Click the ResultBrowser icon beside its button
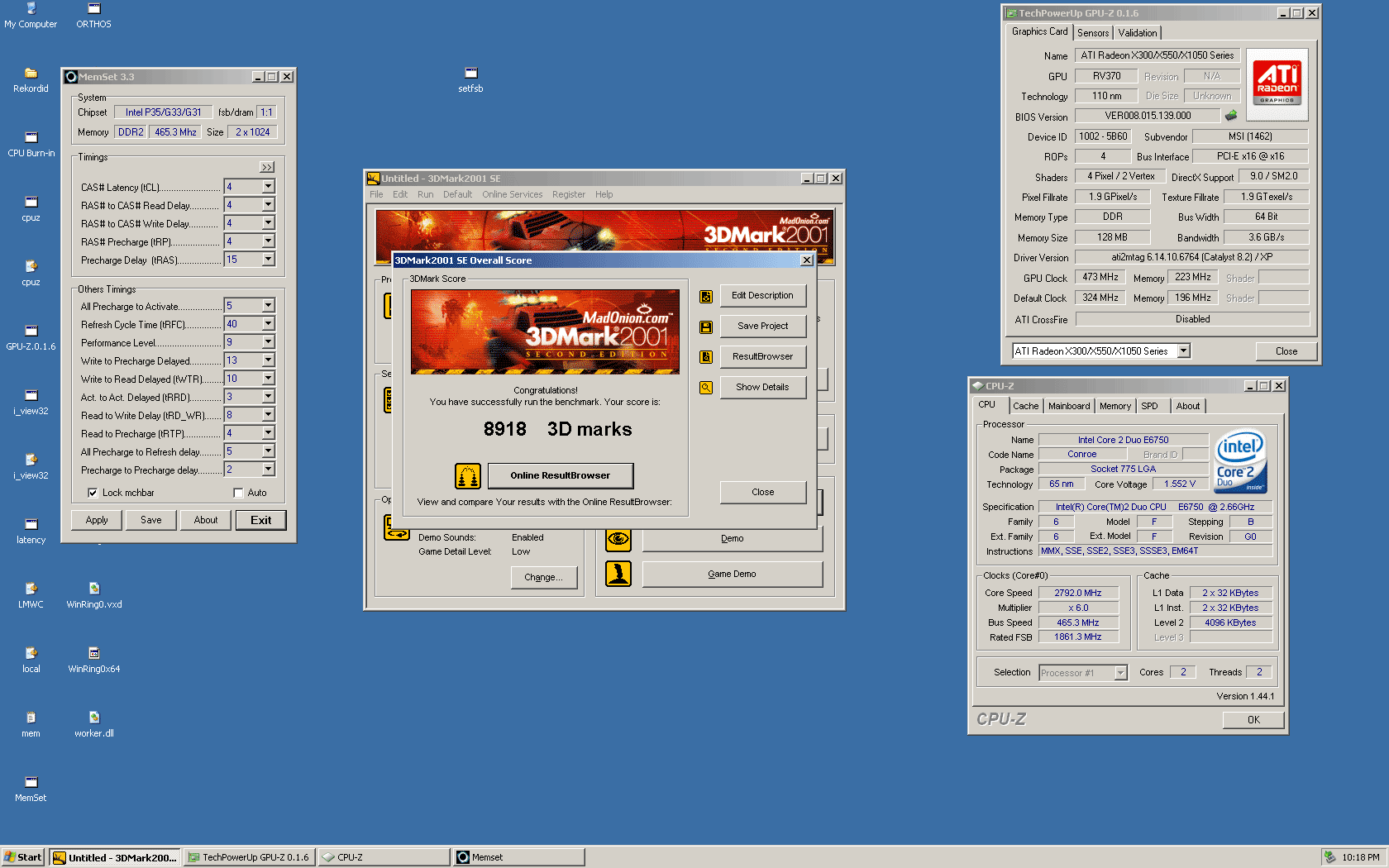Screen dimensions: 1389x868 (x=706, y=357)
